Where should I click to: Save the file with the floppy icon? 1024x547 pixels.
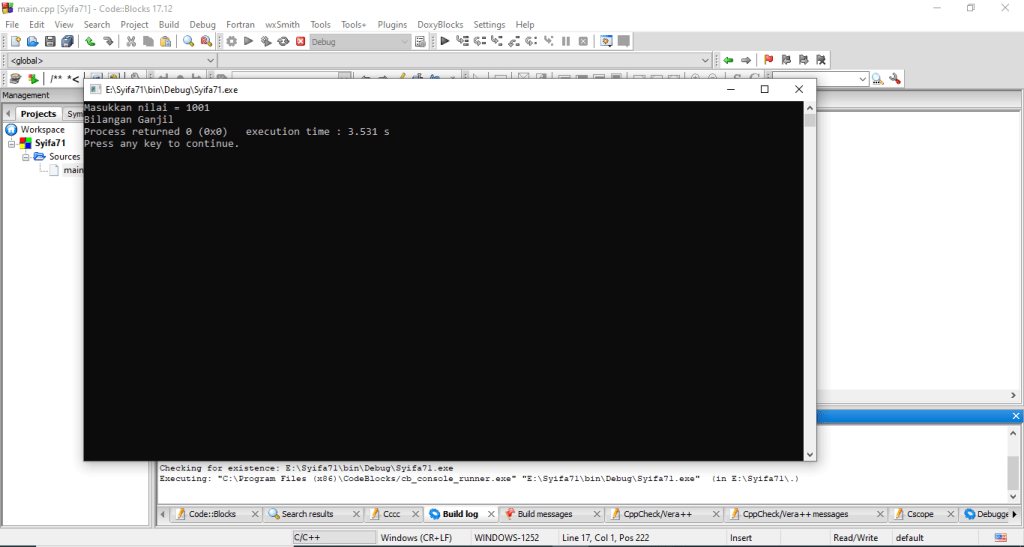50,41
